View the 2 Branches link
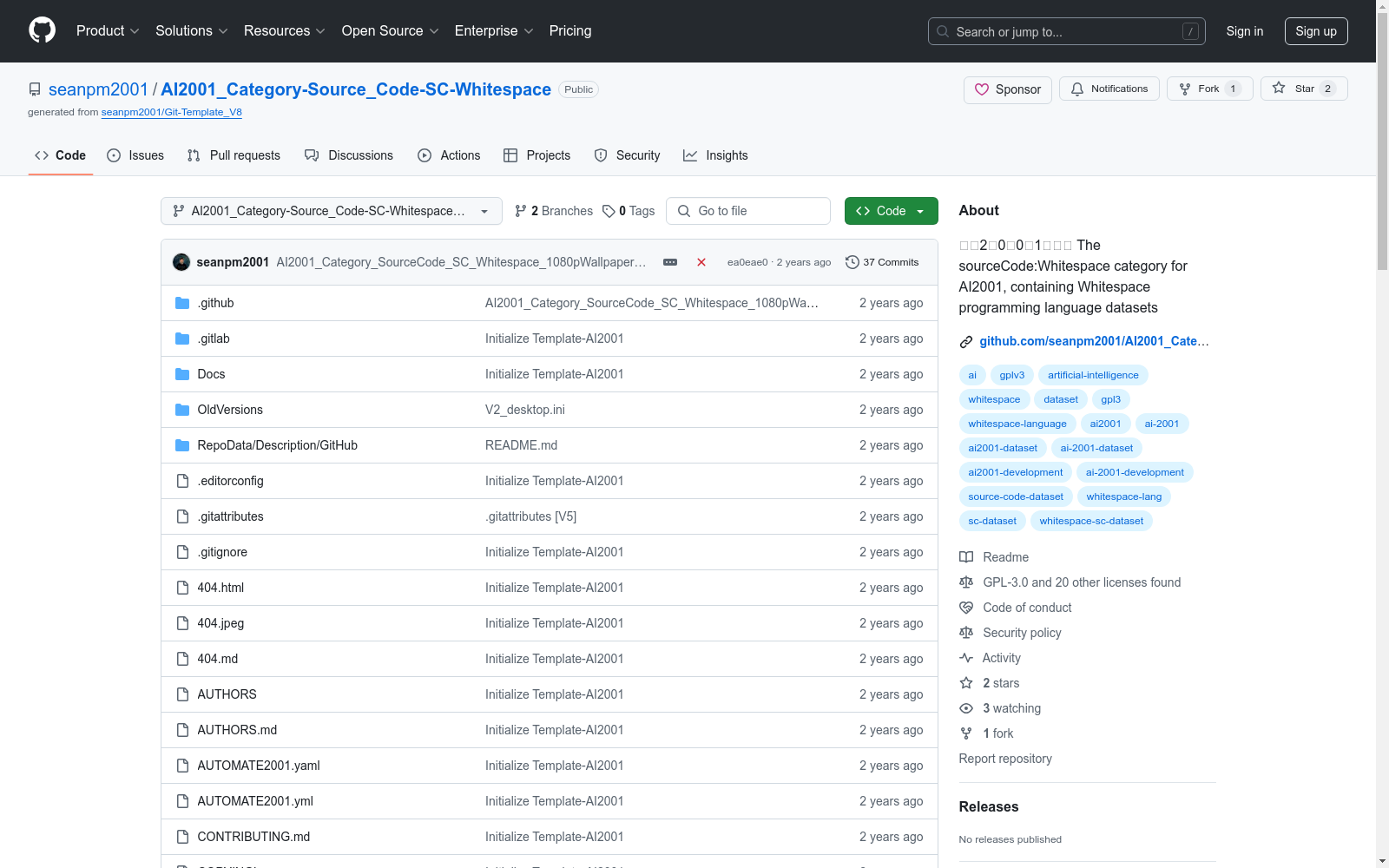The width and height of the screenshot is (1389, 868). [x=554, y=211]
